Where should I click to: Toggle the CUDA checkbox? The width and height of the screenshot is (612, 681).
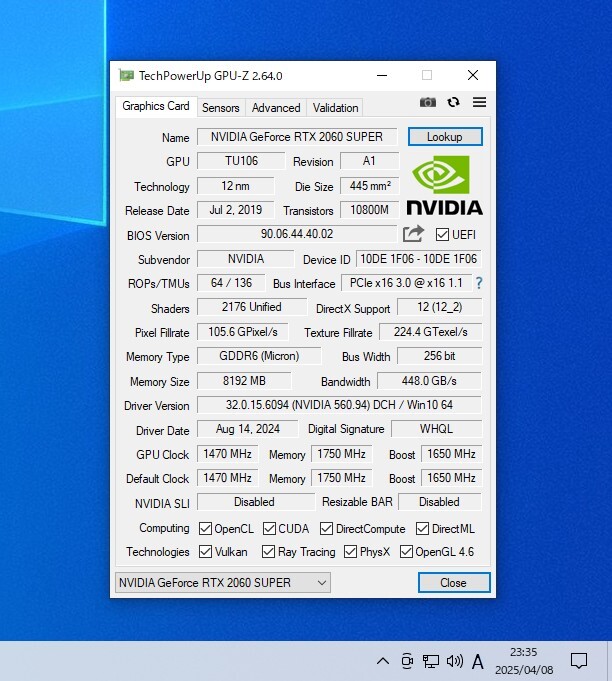(269, 529)
